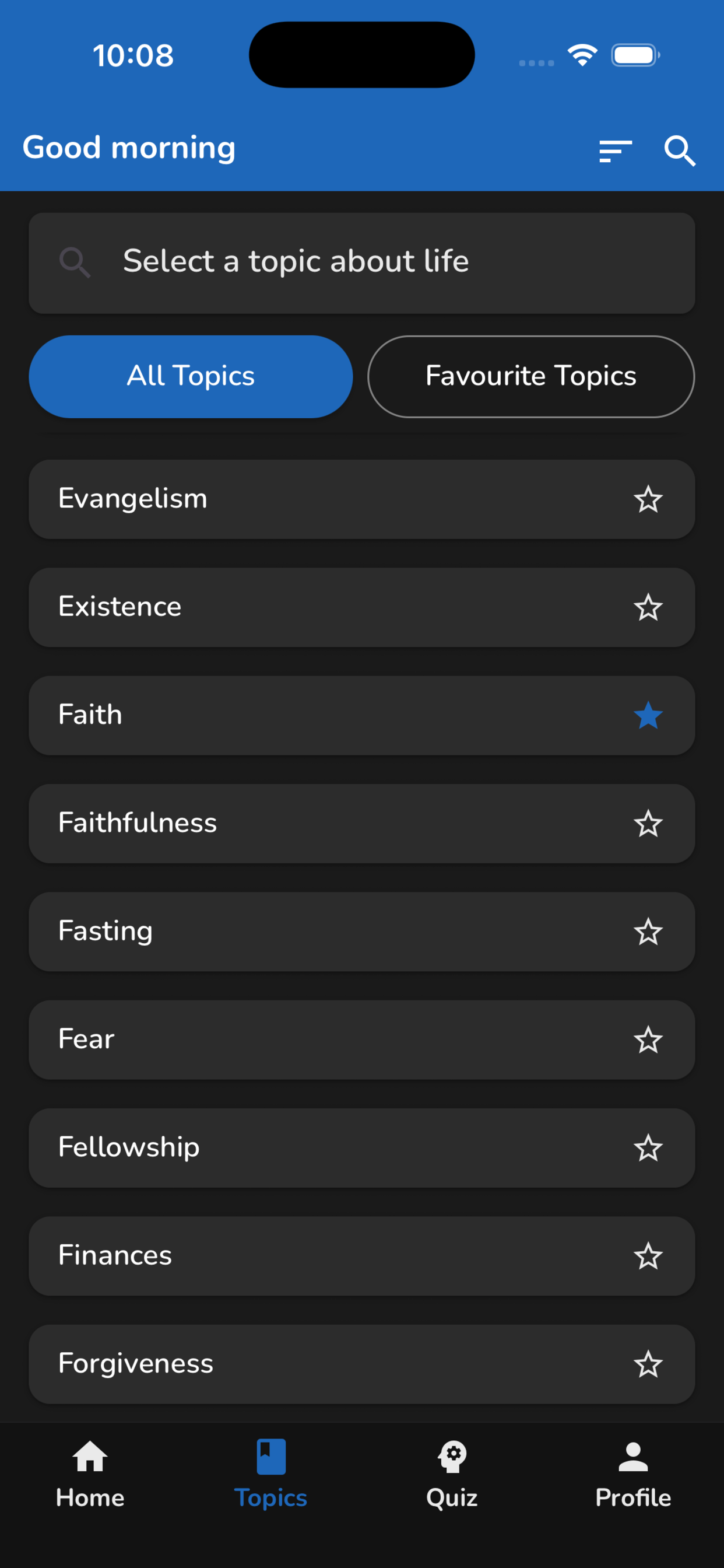The image size is (724, 1568).
Task: Tap the search magnifier in top bar
Action: 679,150
